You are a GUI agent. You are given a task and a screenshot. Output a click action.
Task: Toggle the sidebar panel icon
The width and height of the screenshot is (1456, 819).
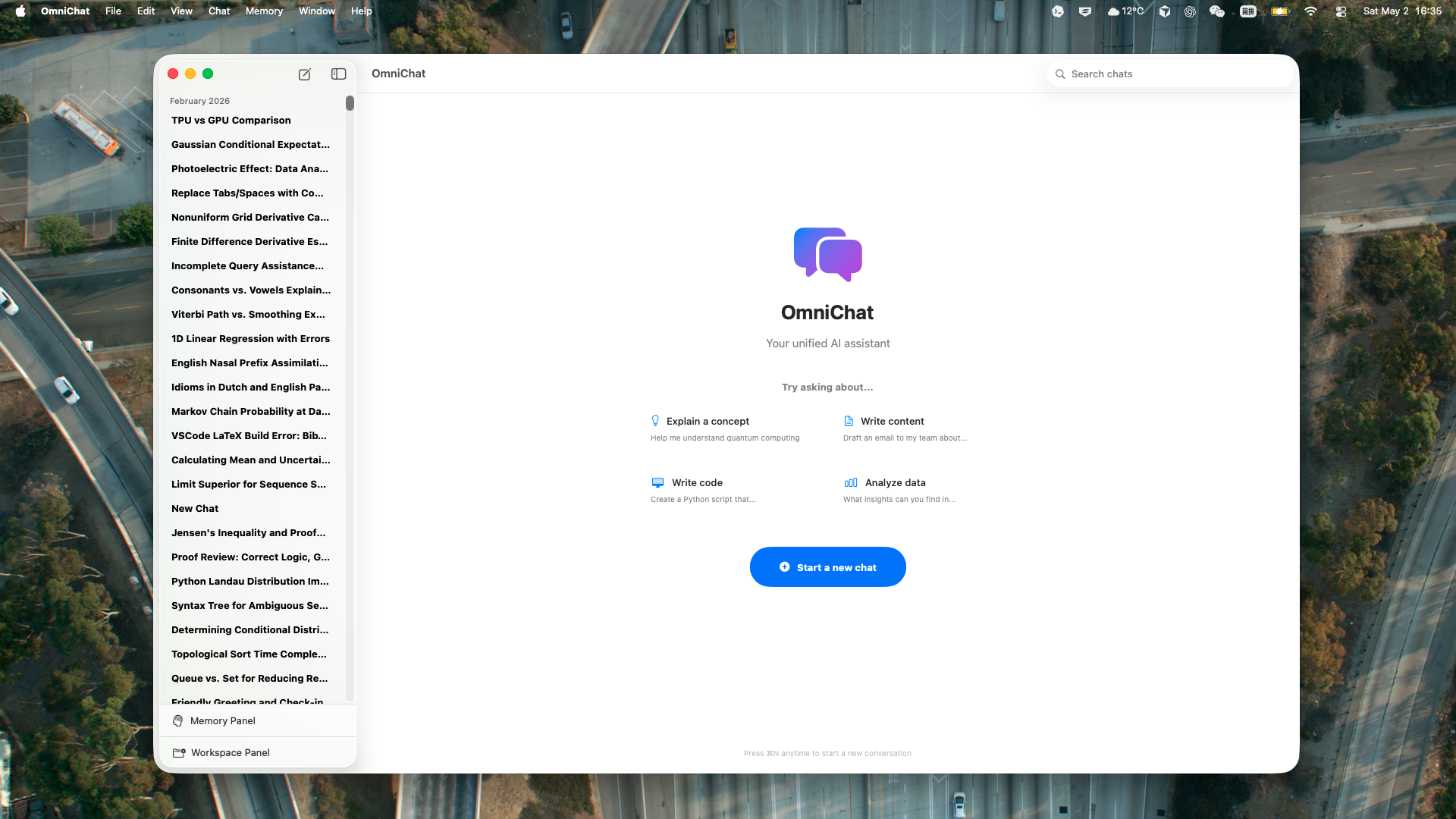pos(339,74)
